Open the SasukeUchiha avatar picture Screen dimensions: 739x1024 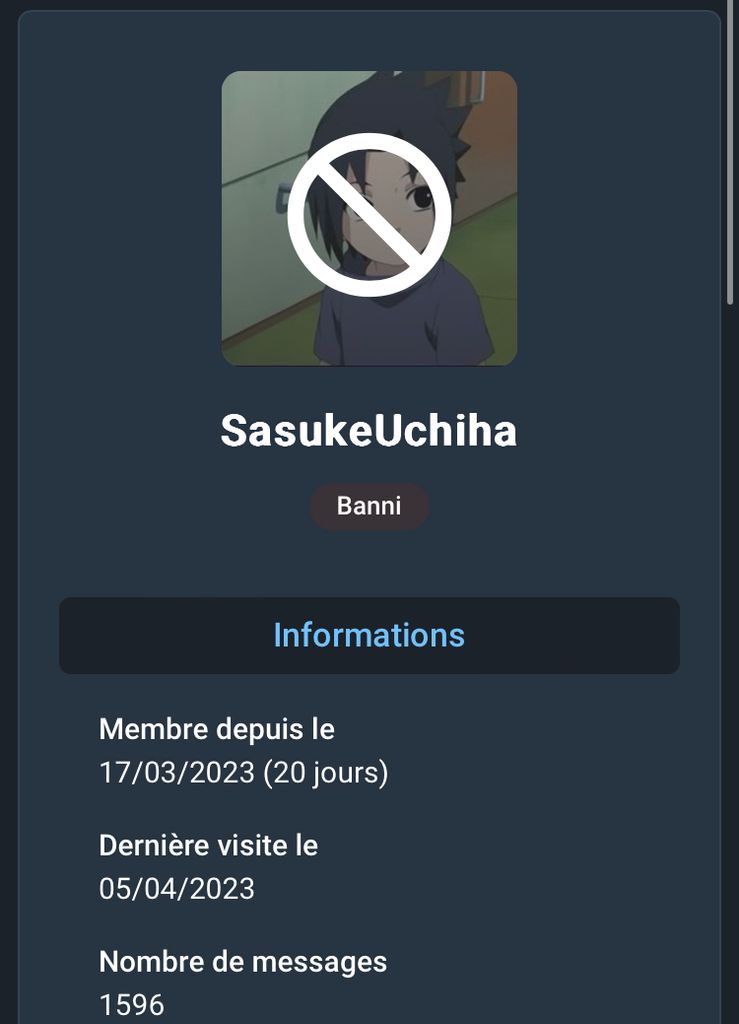coord(370,218)
